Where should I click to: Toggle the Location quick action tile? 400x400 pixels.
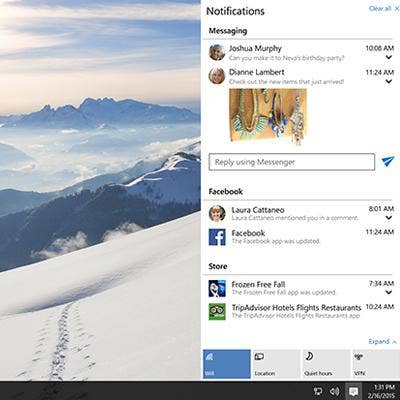tap(276, 364)
